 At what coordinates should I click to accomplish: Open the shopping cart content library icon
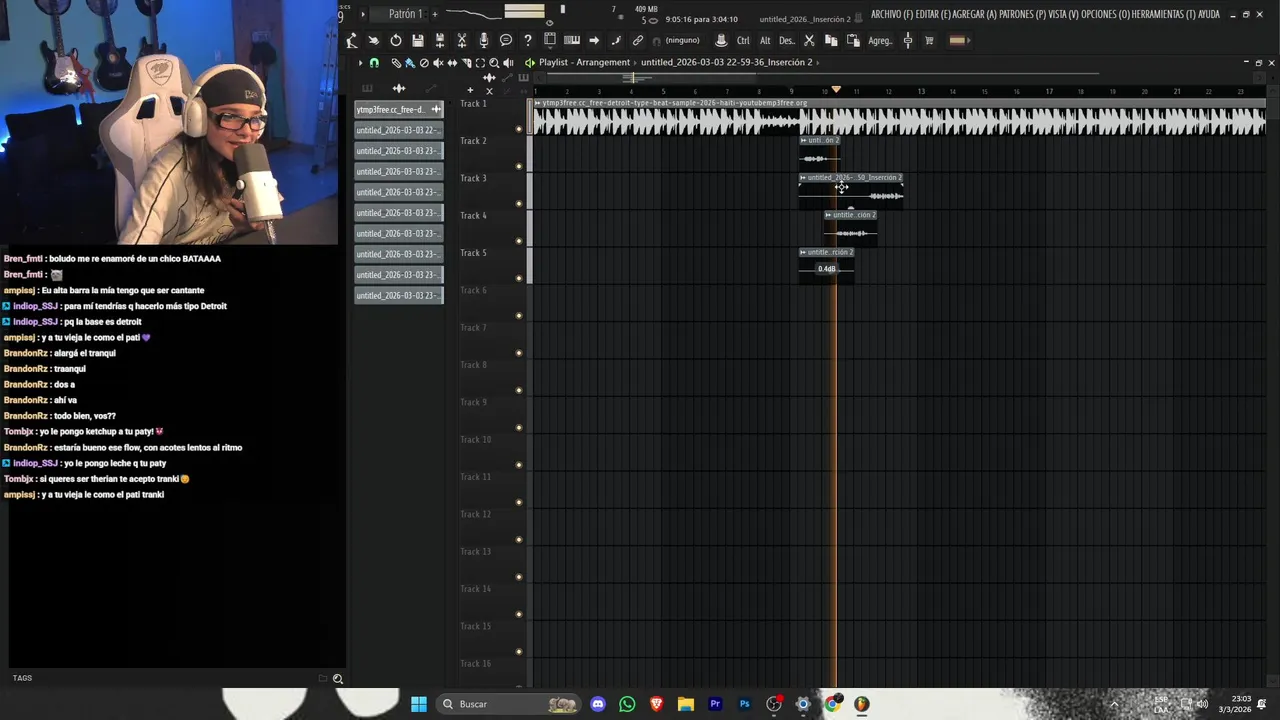pos(929,40)
